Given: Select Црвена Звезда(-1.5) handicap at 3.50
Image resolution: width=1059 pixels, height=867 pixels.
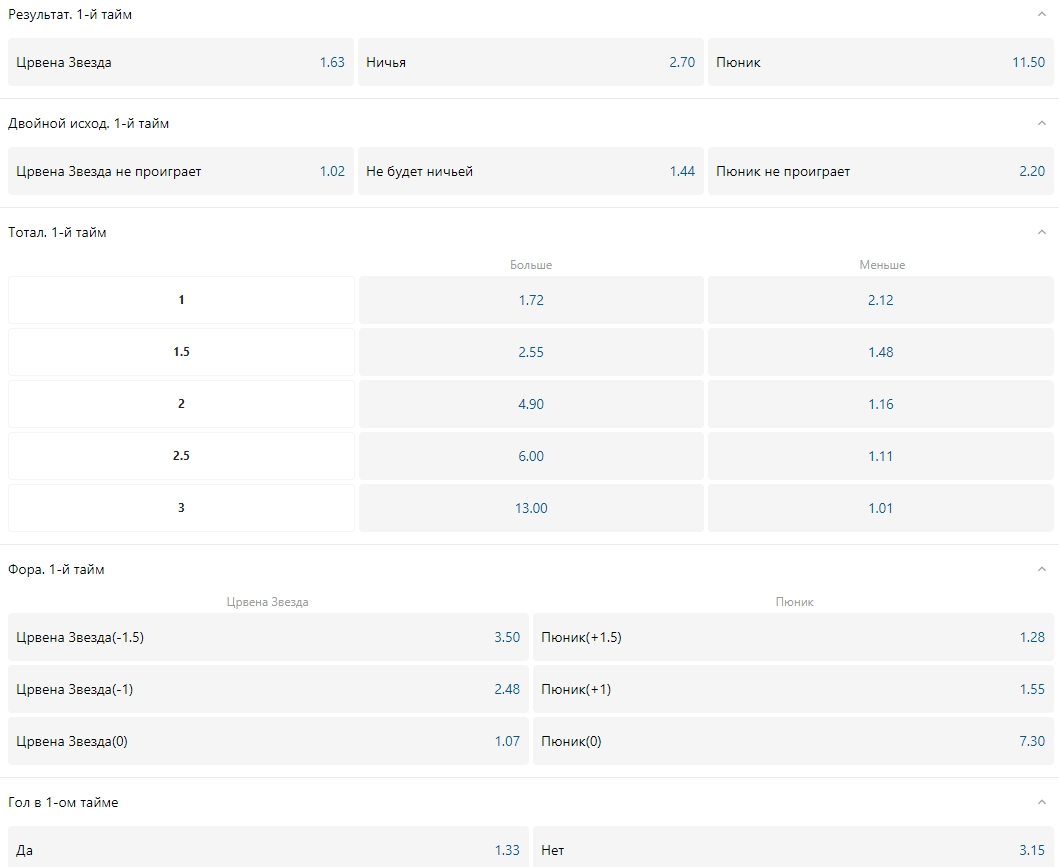Looking at the screenshot, I should tap(268, 637).
